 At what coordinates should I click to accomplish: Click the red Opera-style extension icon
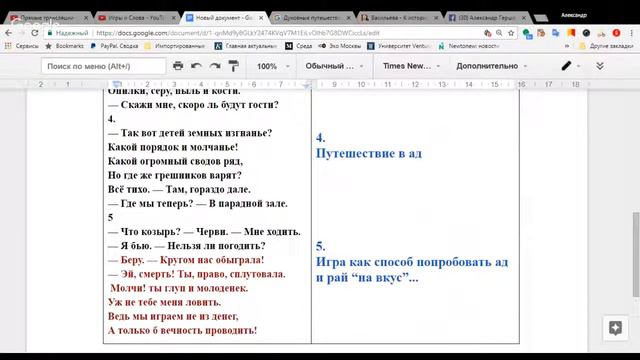(616, 33)
